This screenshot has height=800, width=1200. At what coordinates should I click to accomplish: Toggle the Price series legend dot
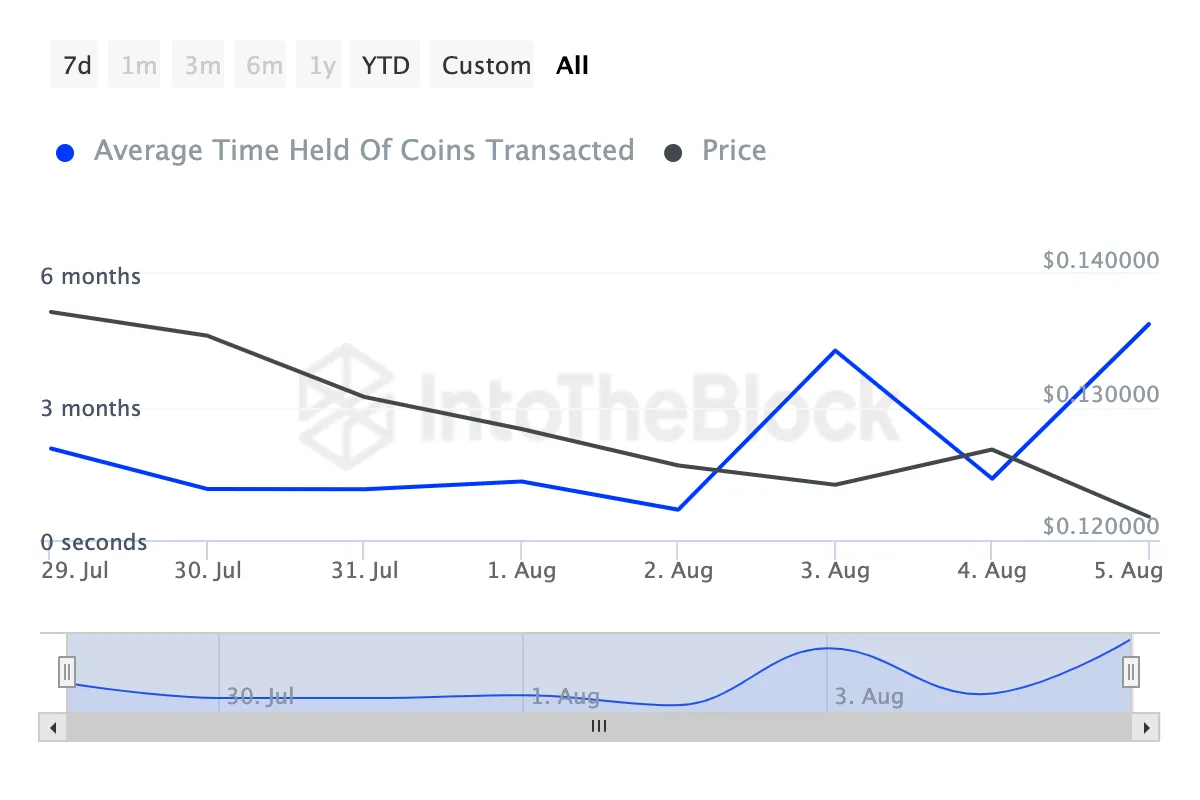674,153
